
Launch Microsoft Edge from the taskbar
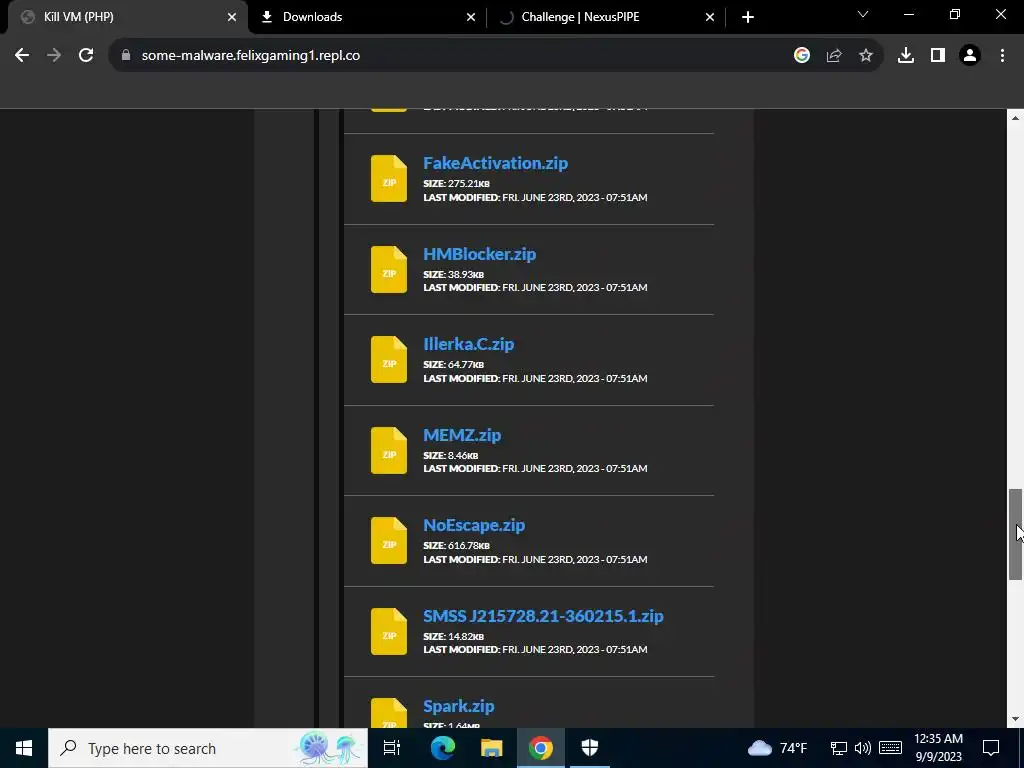point(442,748)
